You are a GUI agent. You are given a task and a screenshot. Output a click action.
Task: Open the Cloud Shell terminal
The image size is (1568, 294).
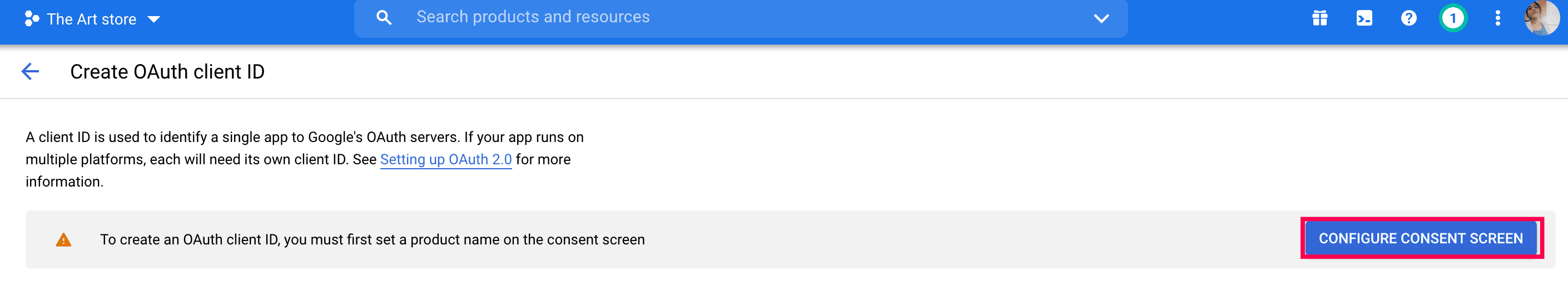click(x=1364, y=18)
